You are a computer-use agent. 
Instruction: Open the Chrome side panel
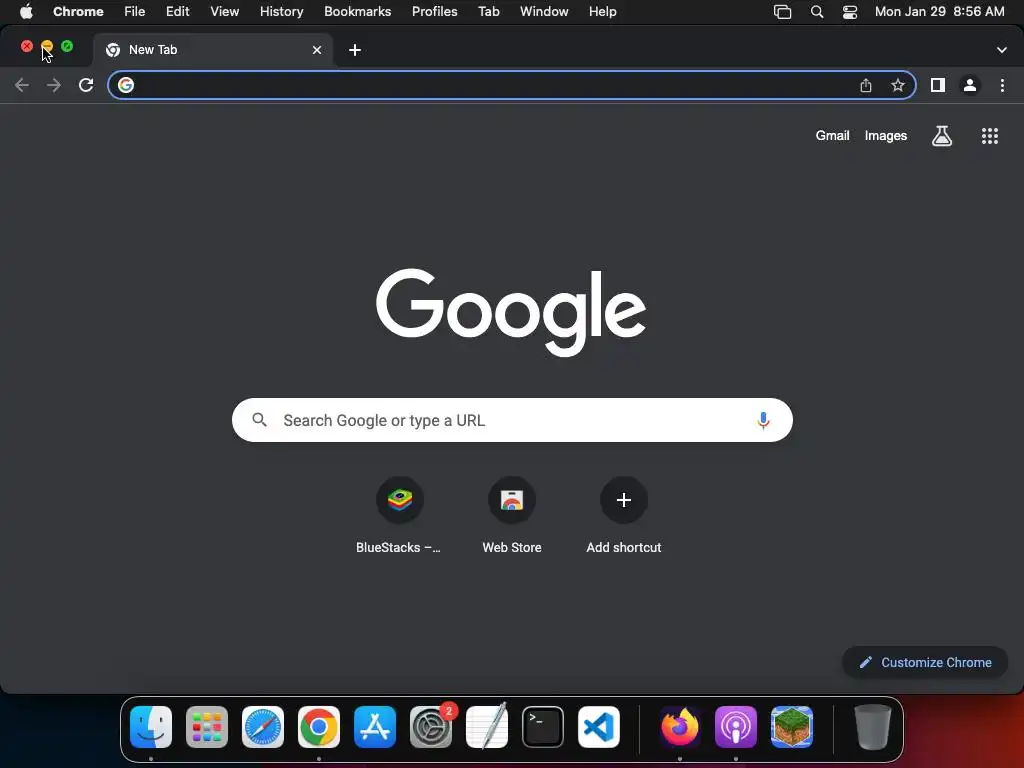coord(938,85)
